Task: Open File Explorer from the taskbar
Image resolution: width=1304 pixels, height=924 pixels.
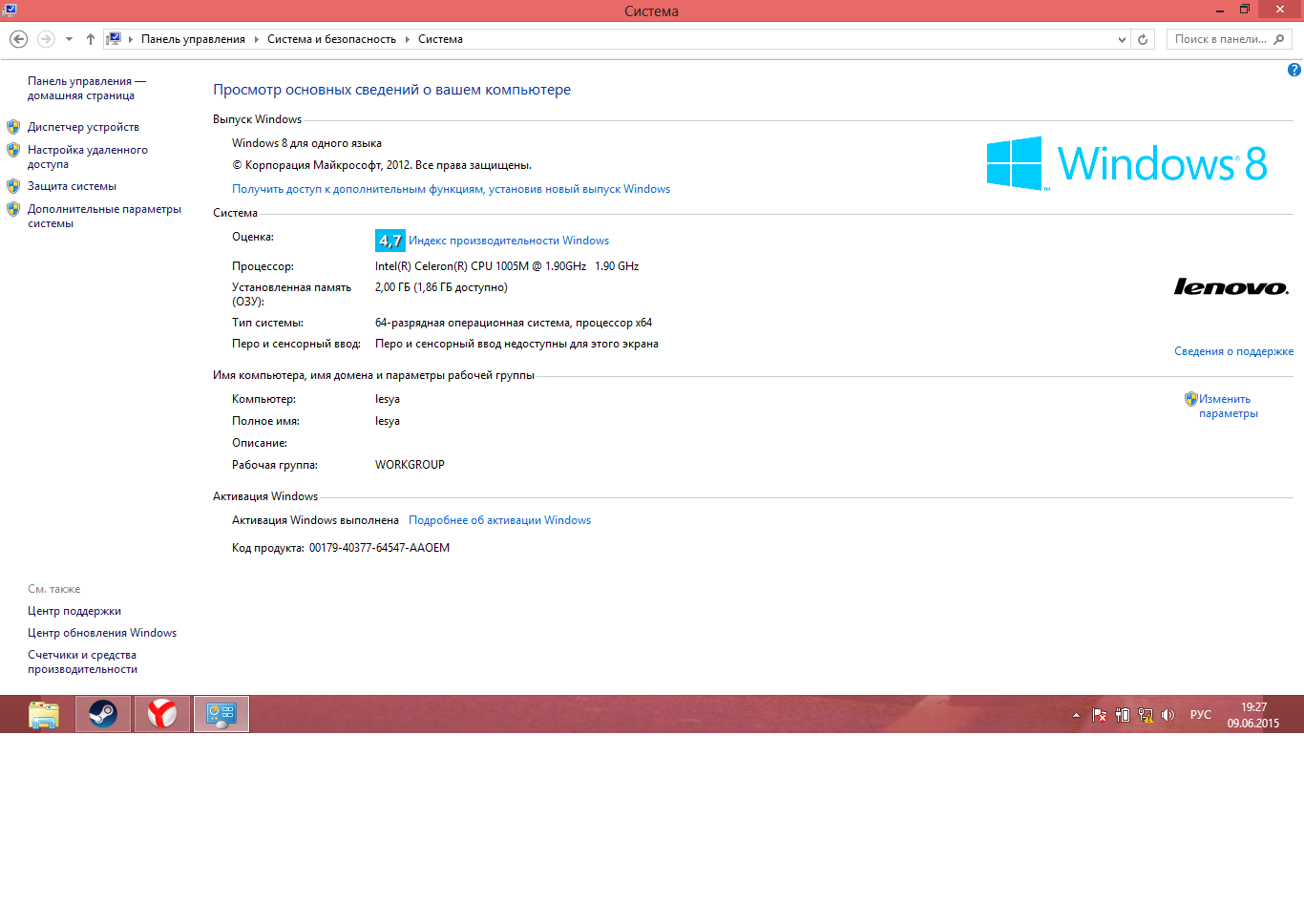Action: click(x=44, y=714)
